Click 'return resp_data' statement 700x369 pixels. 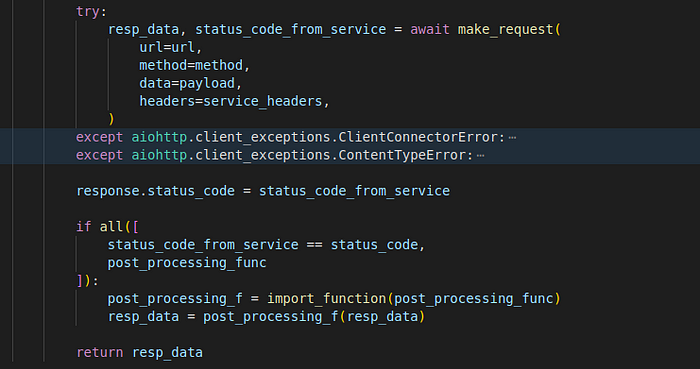[139, 352]
